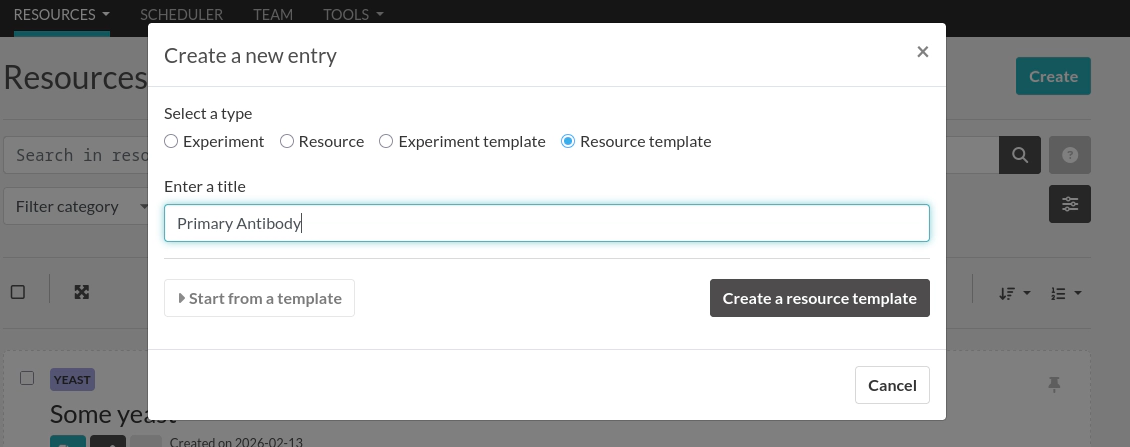Click the search magnifier icon button
Screen dimensions: 1130x447
(x=1020, y=155)
